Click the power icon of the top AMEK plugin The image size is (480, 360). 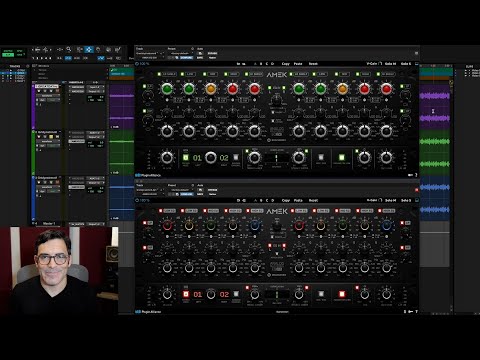pos(137,64)
